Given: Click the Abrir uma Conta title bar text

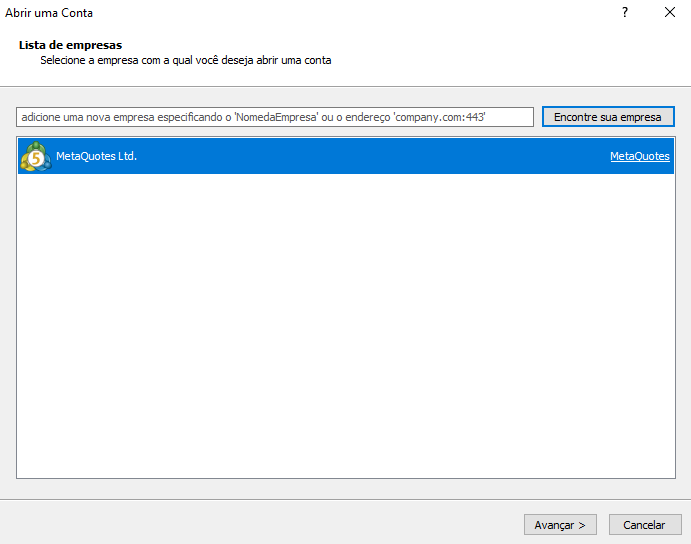Looking at the screenshot, I should (x=50, y=13).
